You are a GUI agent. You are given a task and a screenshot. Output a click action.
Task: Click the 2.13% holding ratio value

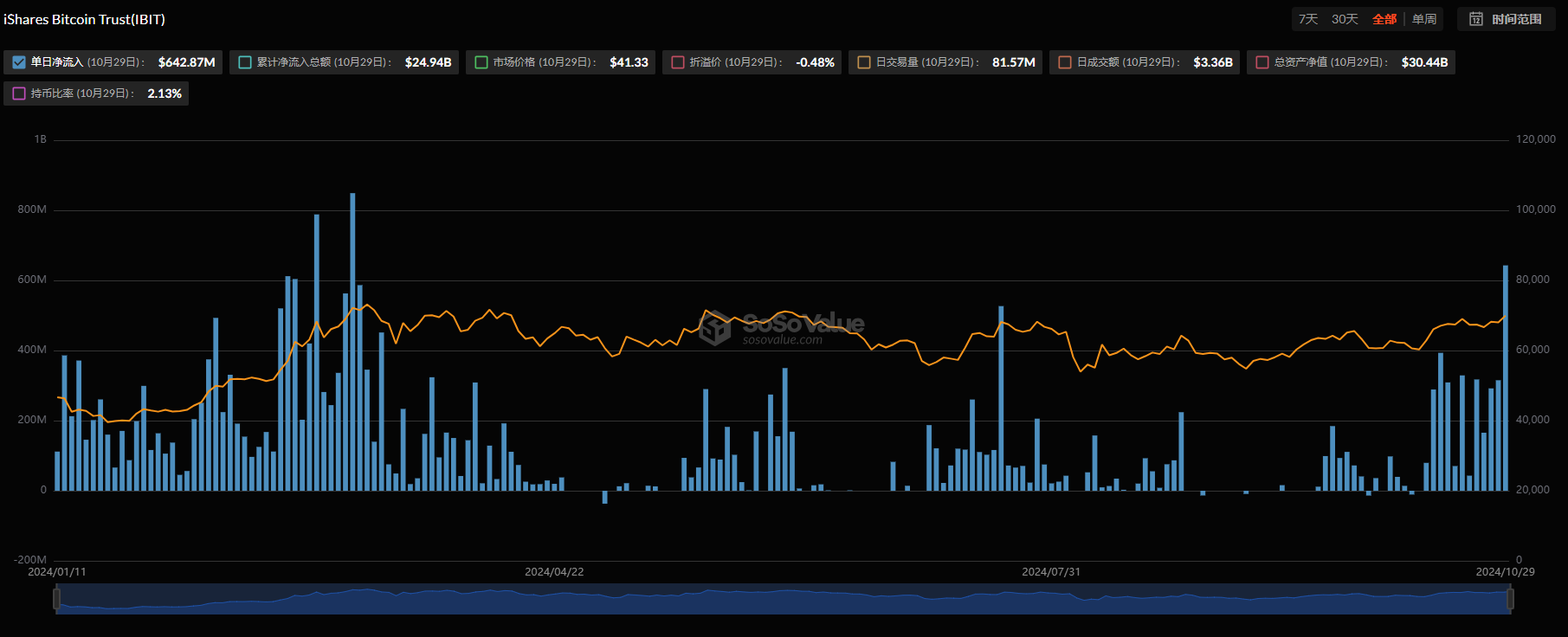pyautogui.click(x=165, y=93)
